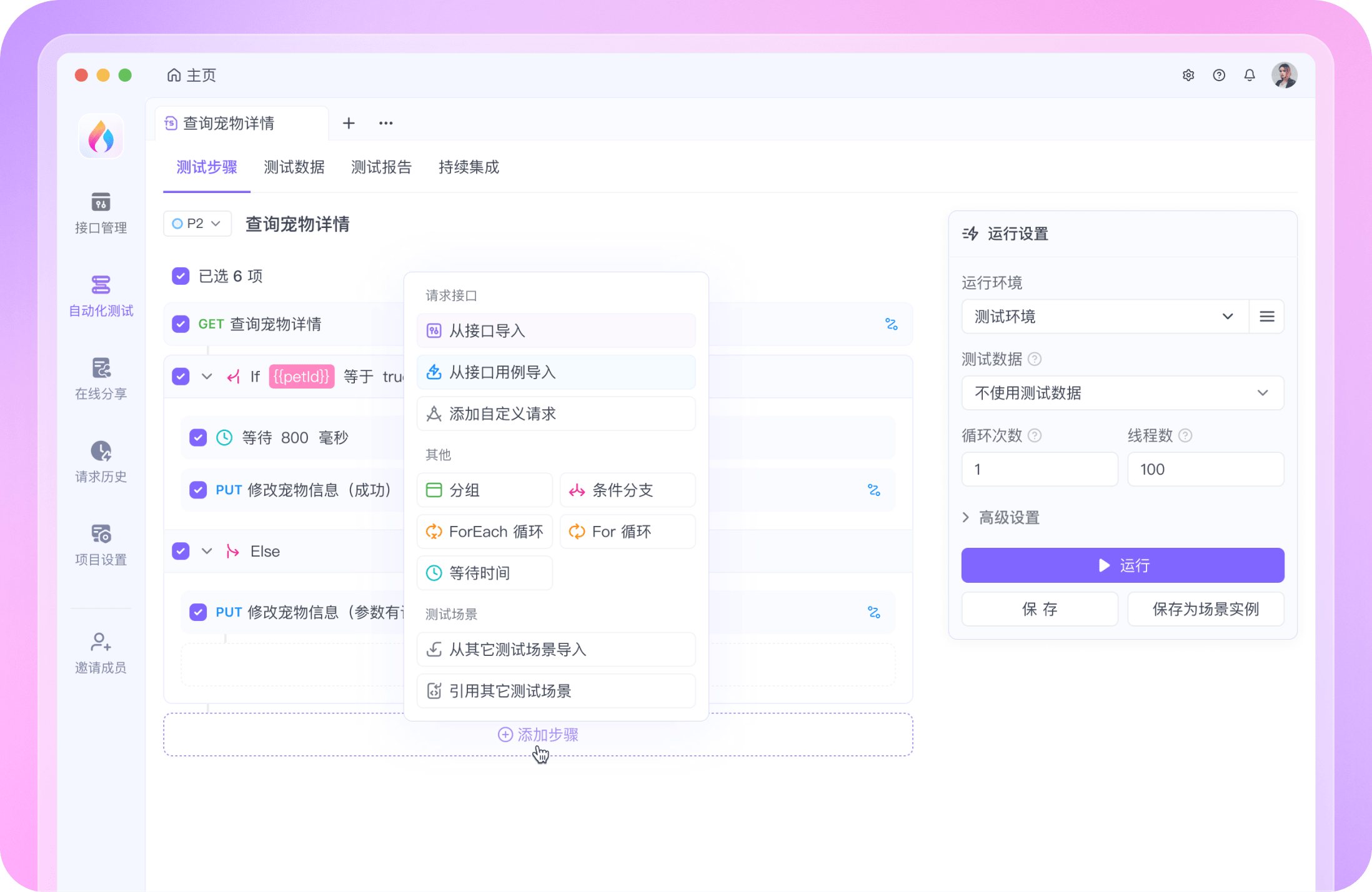Click the 保存为场景实例 button
Viewport: 1372px width, 892px height.
[1206, 608]
